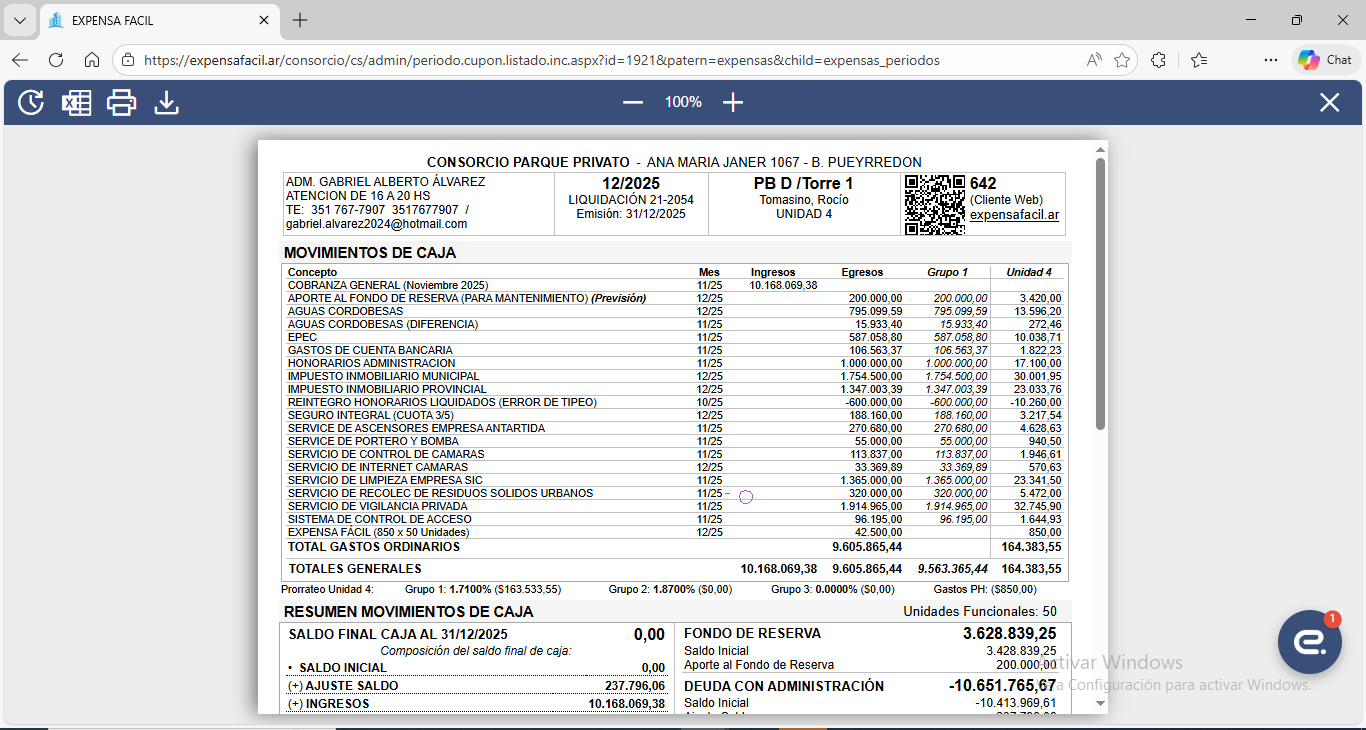Select the EXPENSA FACIL tab

pyautogui.click(x=150, y=20)
